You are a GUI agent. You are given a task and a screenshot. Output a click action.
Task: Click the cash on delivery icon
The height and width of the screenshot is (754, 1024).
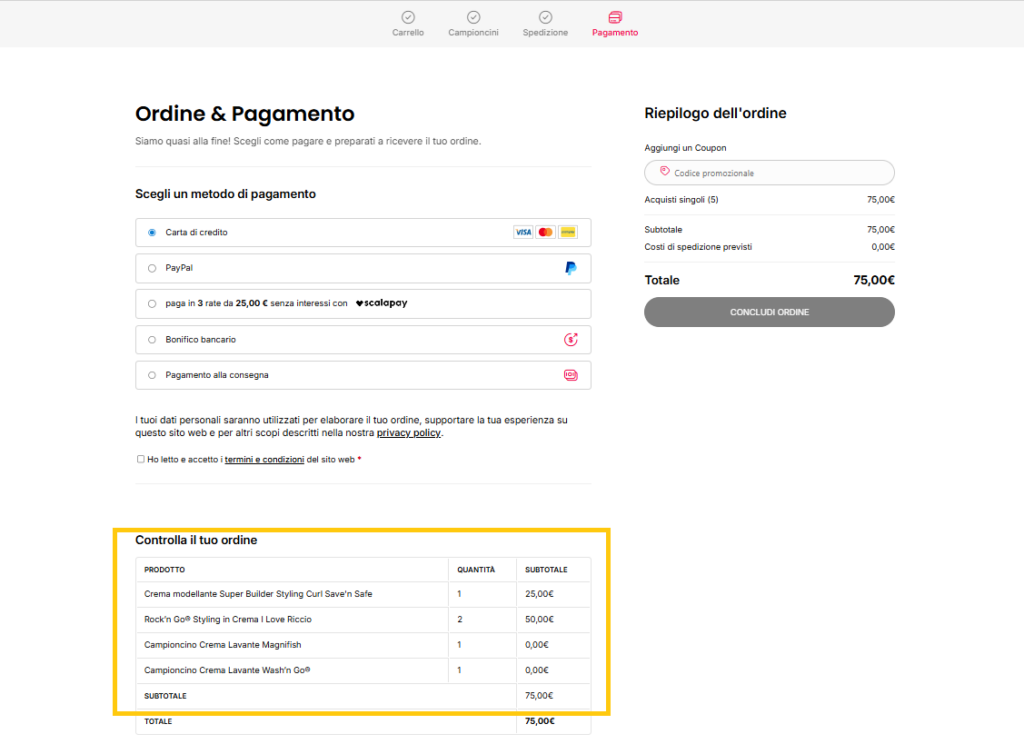point(571,375)
